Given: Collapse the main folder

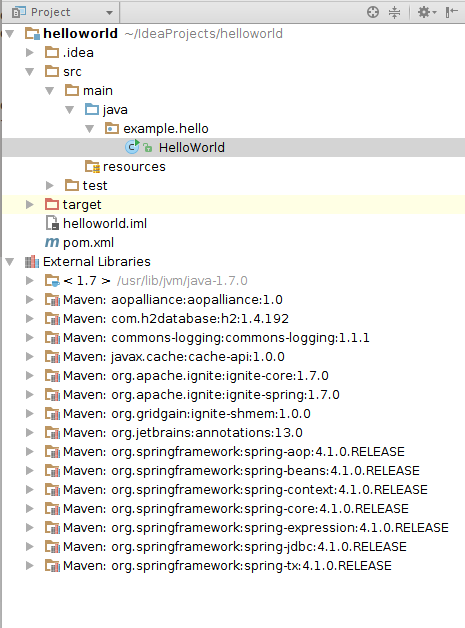Looking at the screenshot, I should click(x=50, y=91).
